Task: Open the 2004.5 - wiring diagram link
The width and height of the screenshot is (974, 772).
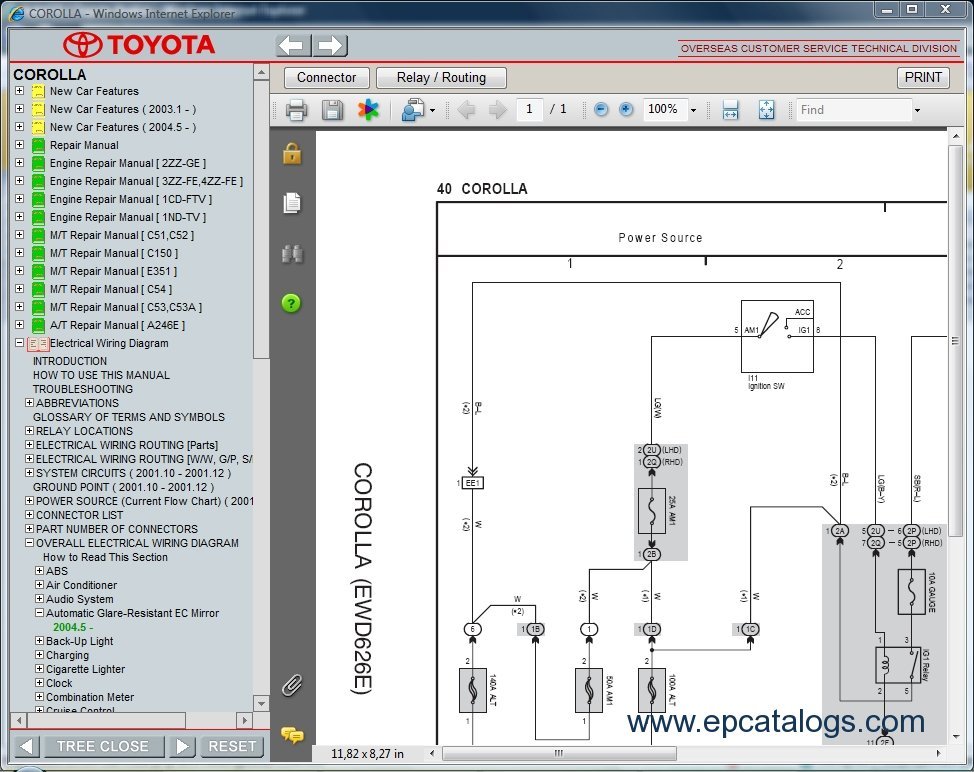Action: [73, 627]
